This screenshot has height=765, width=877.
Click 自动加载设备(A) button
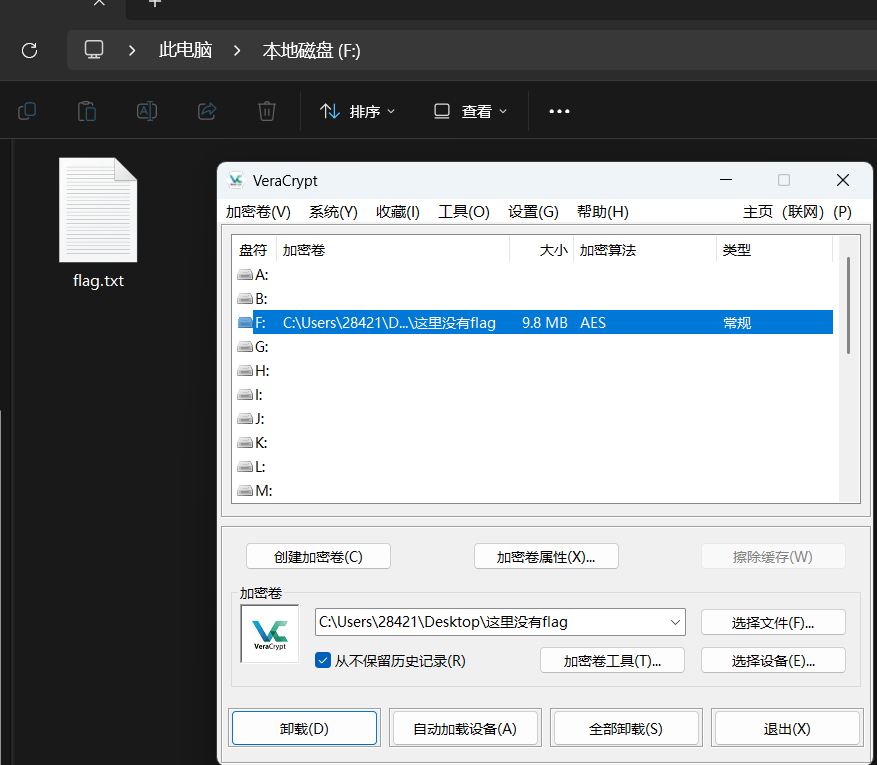[x=465, y=728]
